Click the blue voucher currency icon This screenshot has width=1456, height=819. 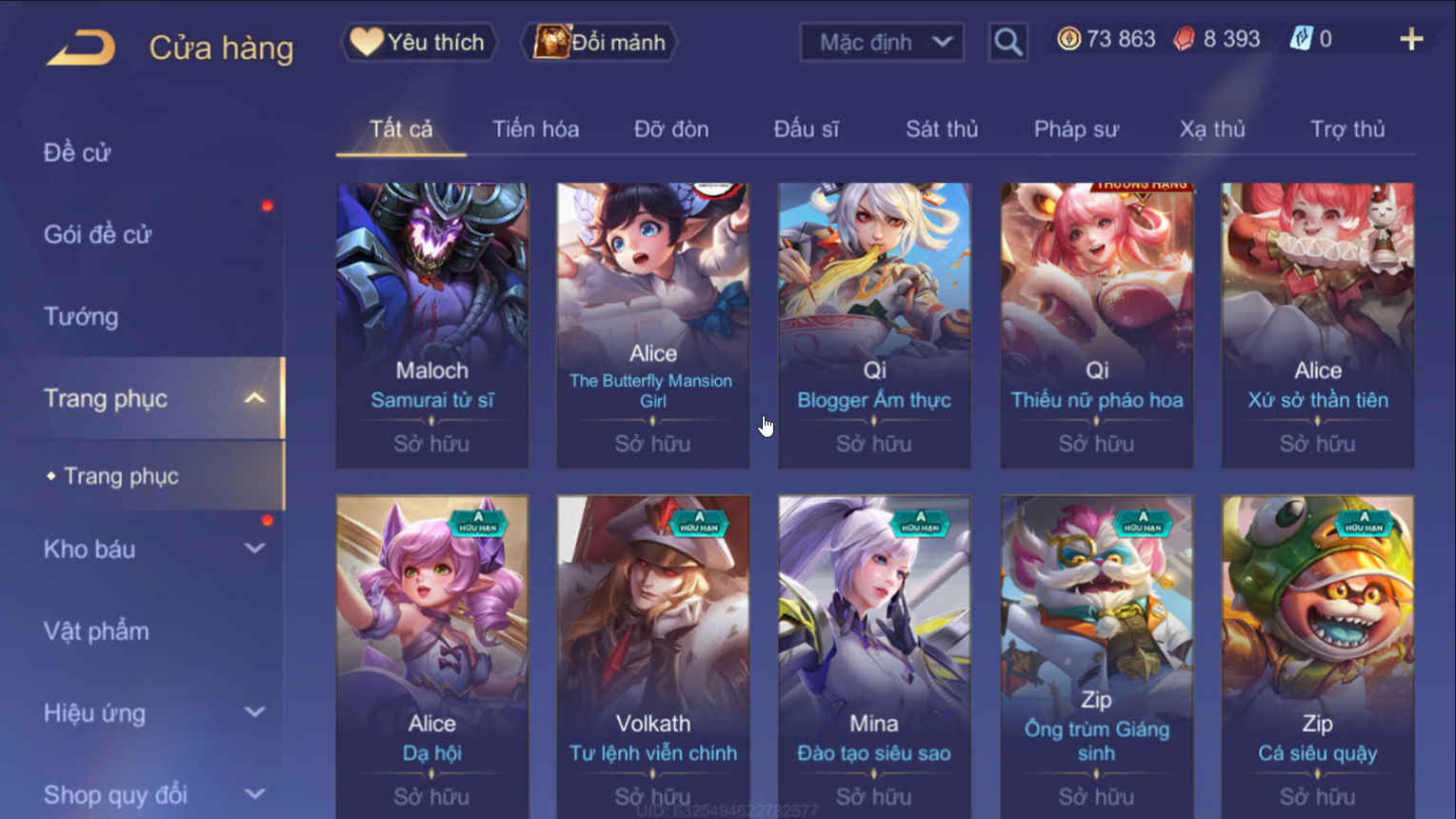point(1300,39)
